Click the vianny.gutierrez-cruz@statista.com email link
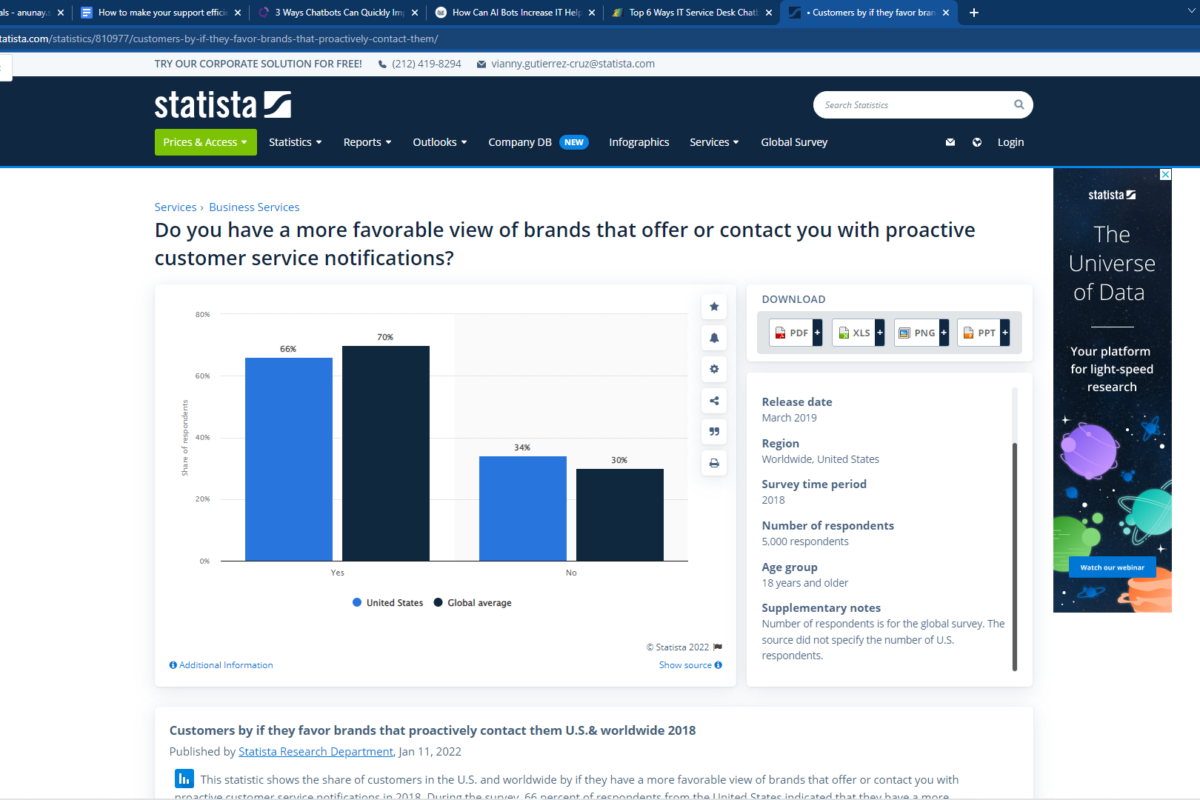The width and height of the screenshot is (1200, 800). 573,64
